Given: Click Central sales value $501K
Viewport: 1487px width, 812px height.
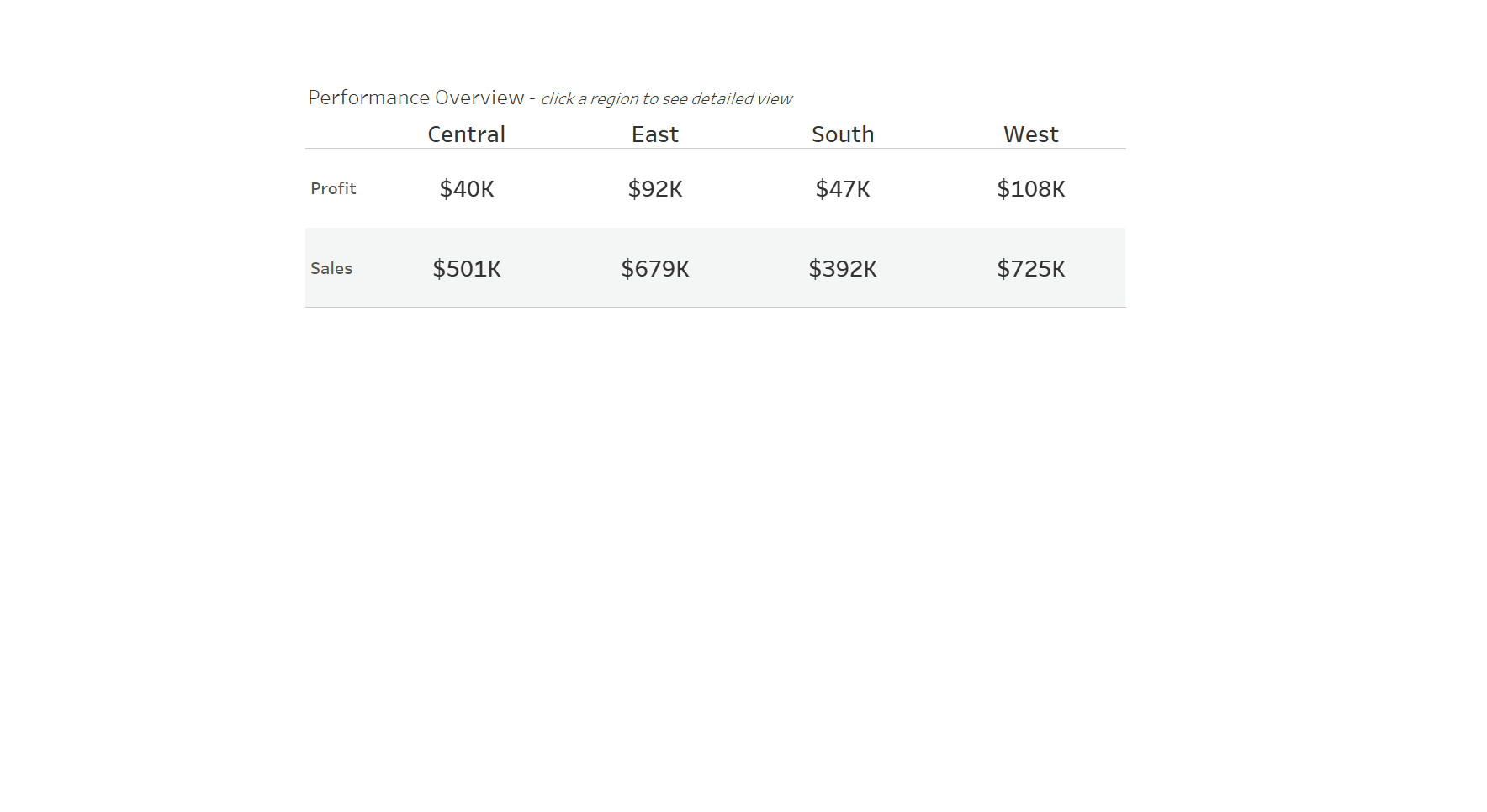Looking at the screenshot, I should point(467,268).
